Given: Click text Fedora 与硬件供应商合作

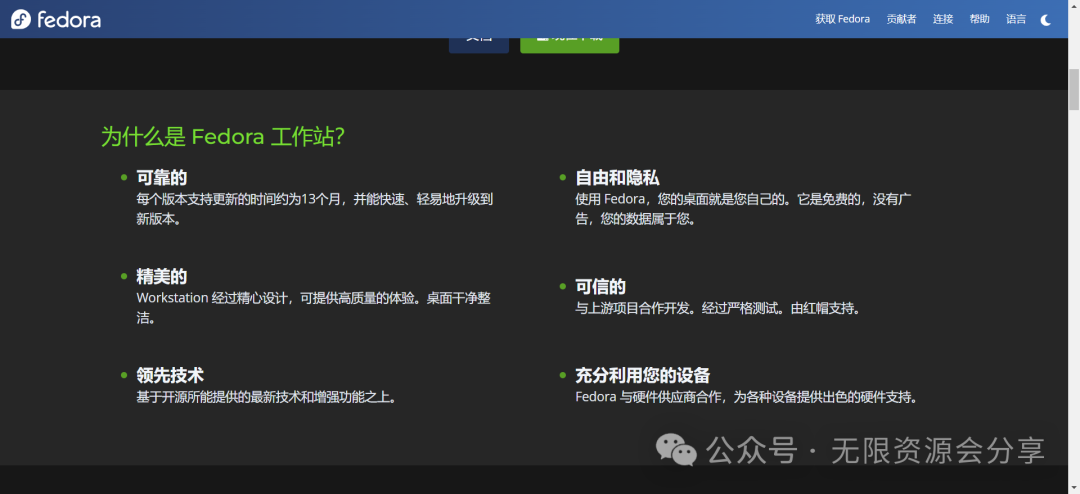Looking at the screenshot, I should coord(747,397).
